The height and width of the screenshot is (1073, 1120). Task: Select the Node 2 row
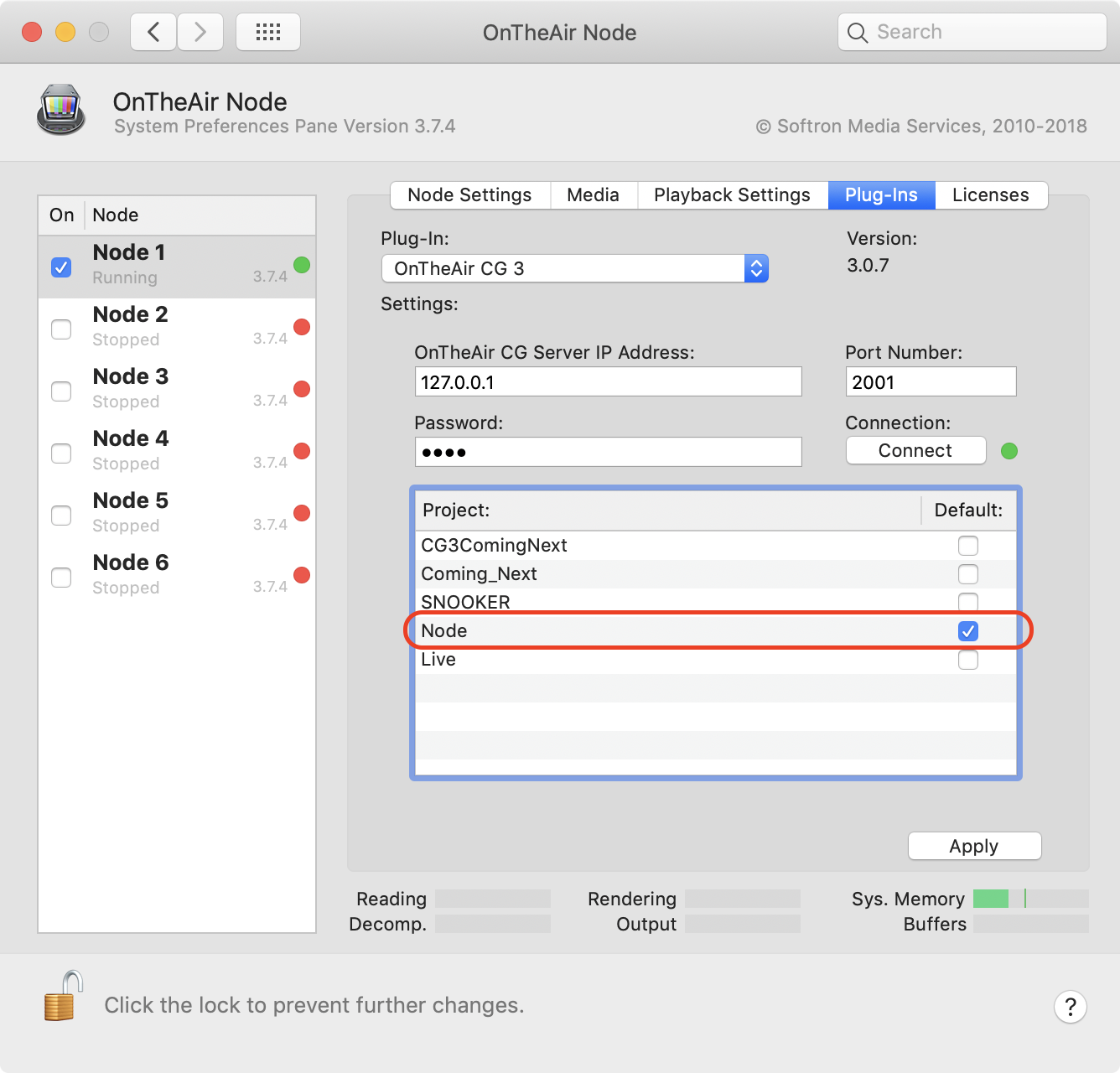(177, 329)
